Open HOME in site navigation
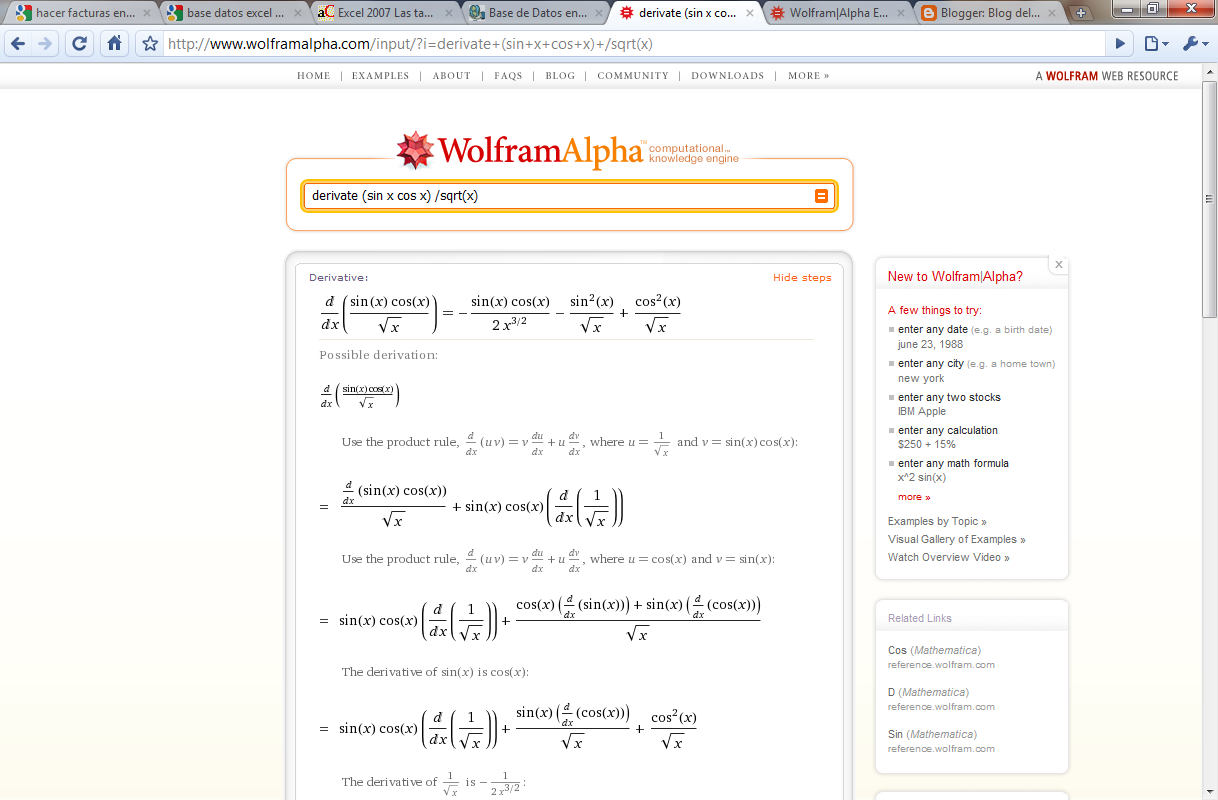 314,76
